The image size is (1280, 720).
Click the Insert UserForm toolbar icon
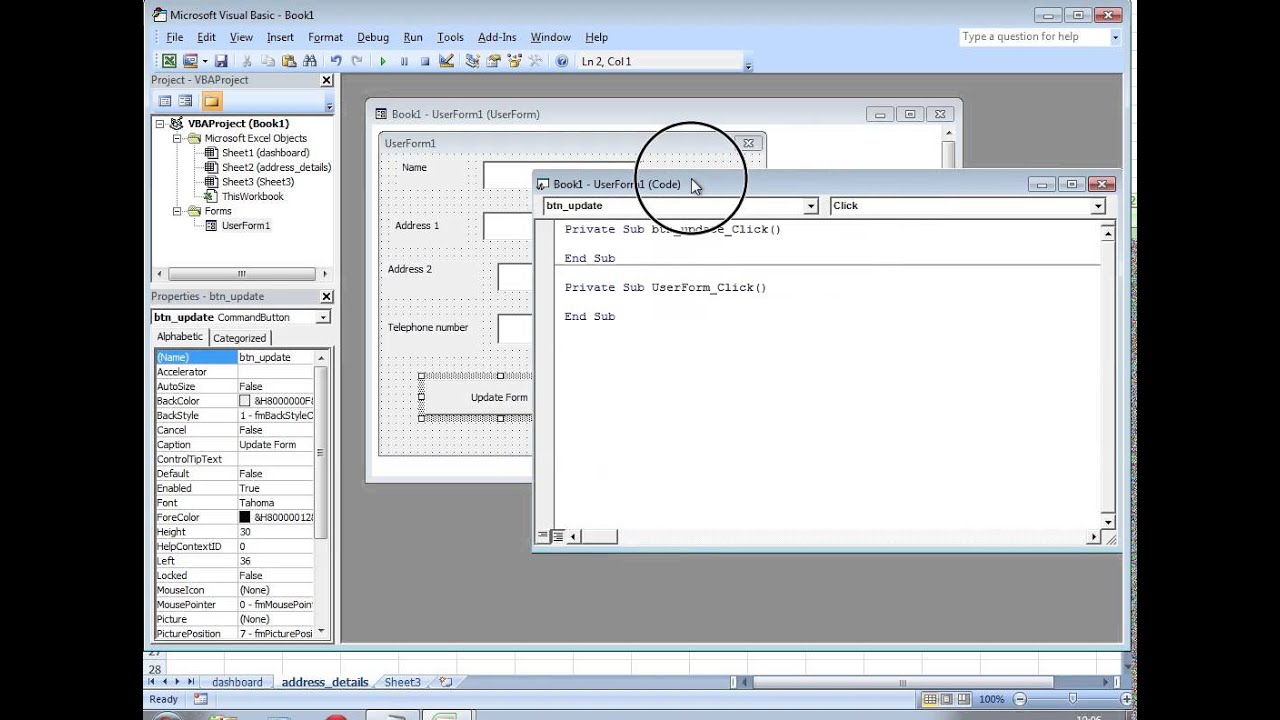(x=189, y=61)
